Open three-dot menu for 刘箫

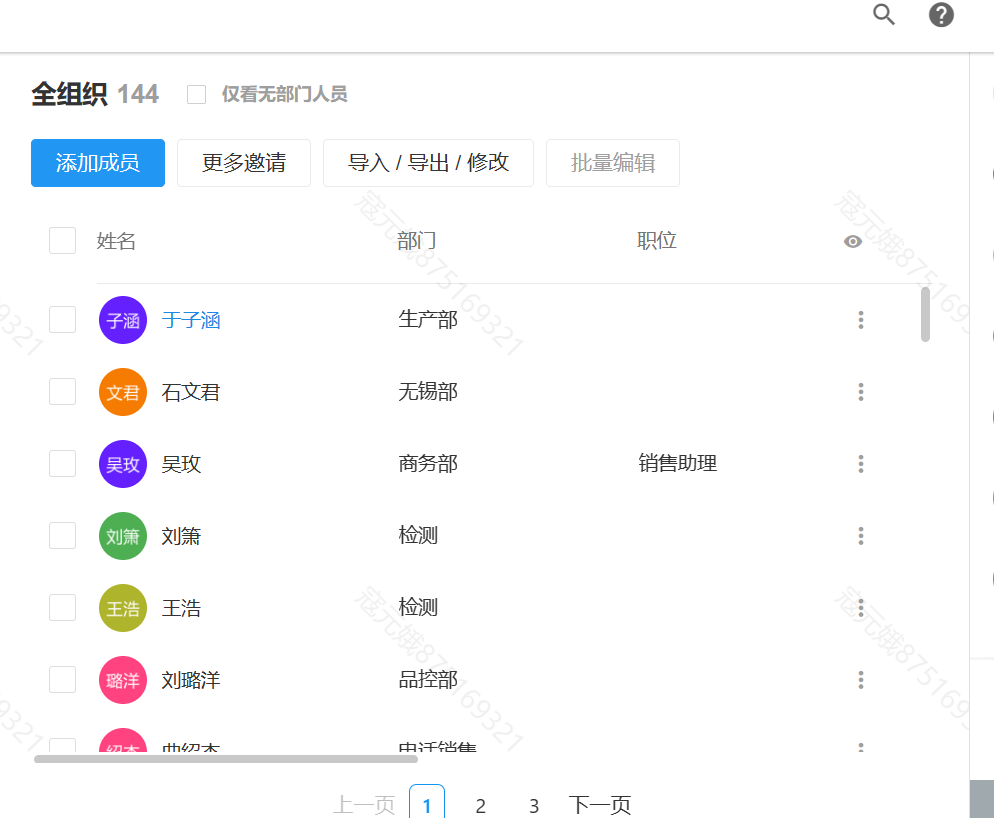point(860,536)
